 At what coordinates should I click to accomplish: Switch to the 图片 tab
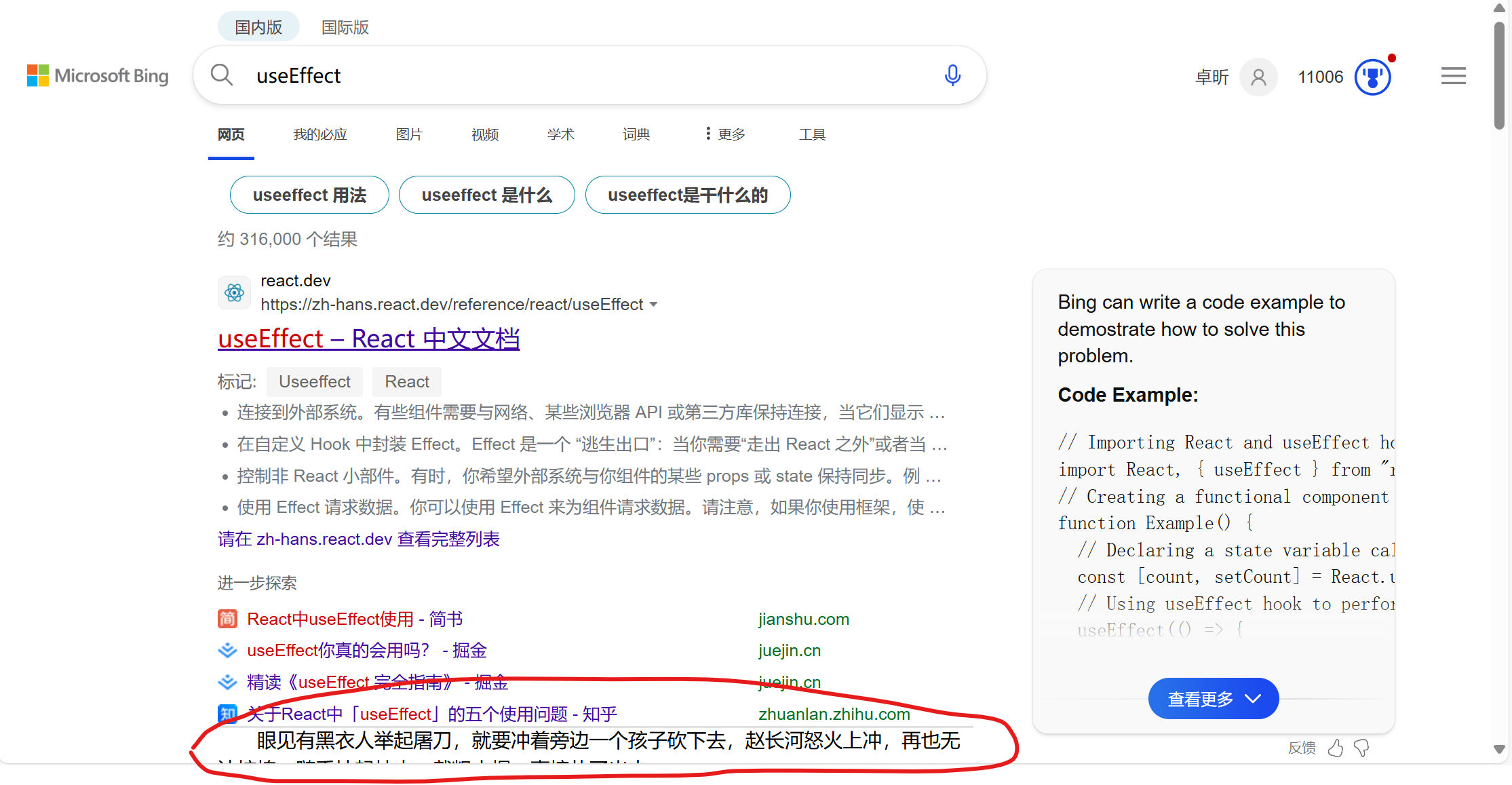409,134
